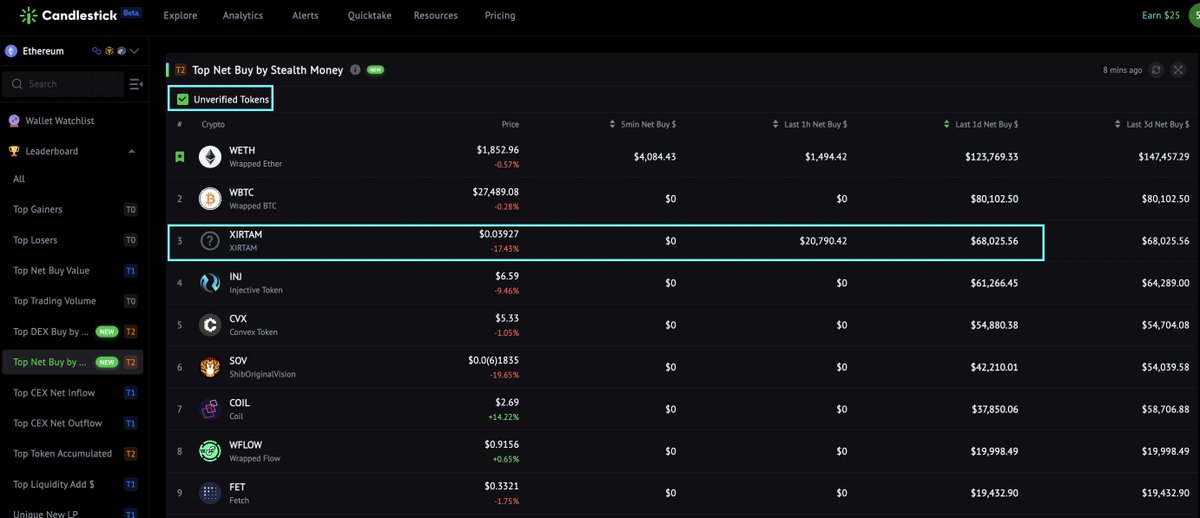Screen dimensions: 1200x518
Task: Open the Wrapped Ether token name
Action: point(254,164)
